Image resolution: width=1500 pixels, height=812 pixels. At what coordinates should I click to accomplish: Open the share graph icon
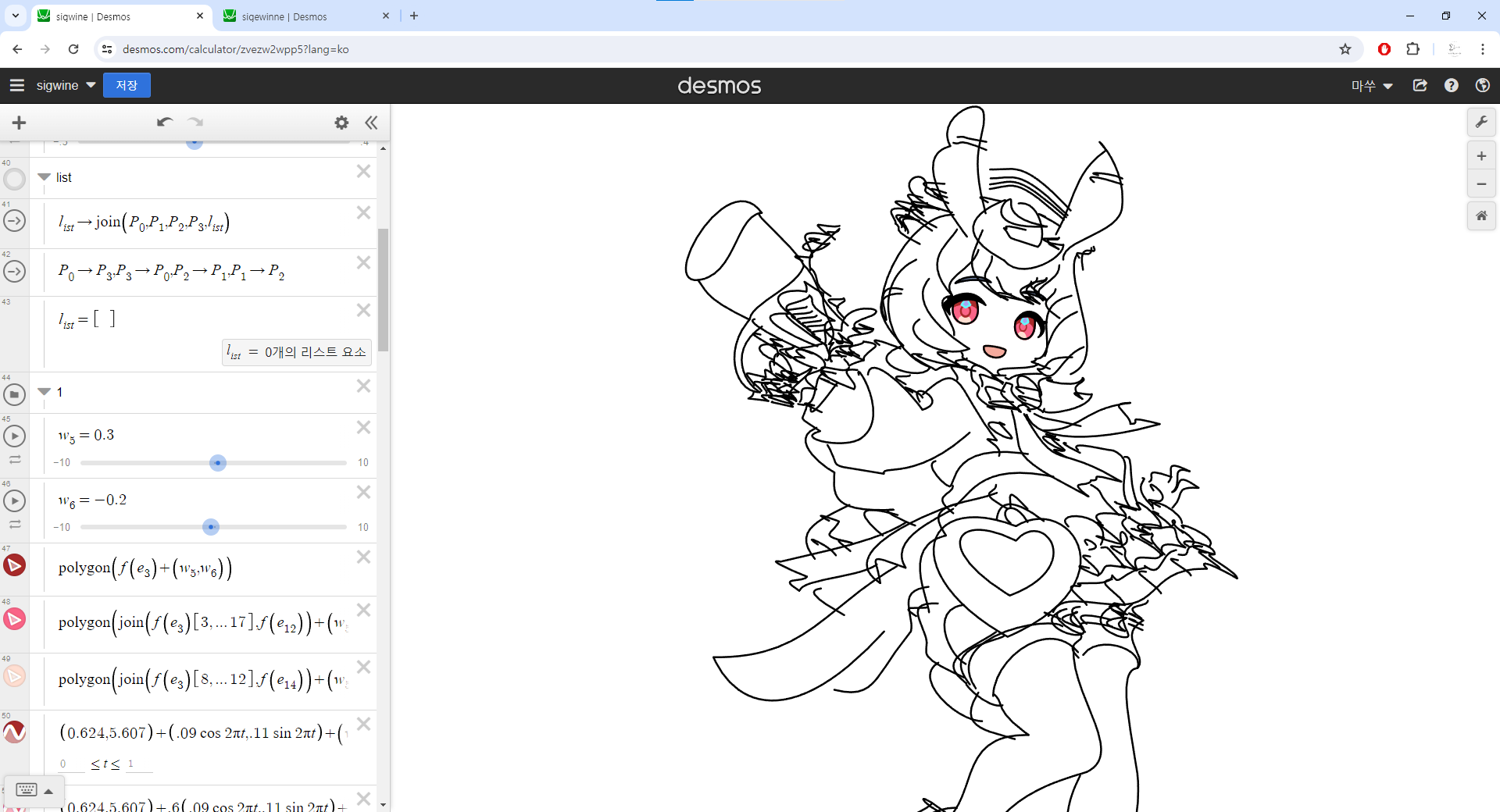[1420, 86]
